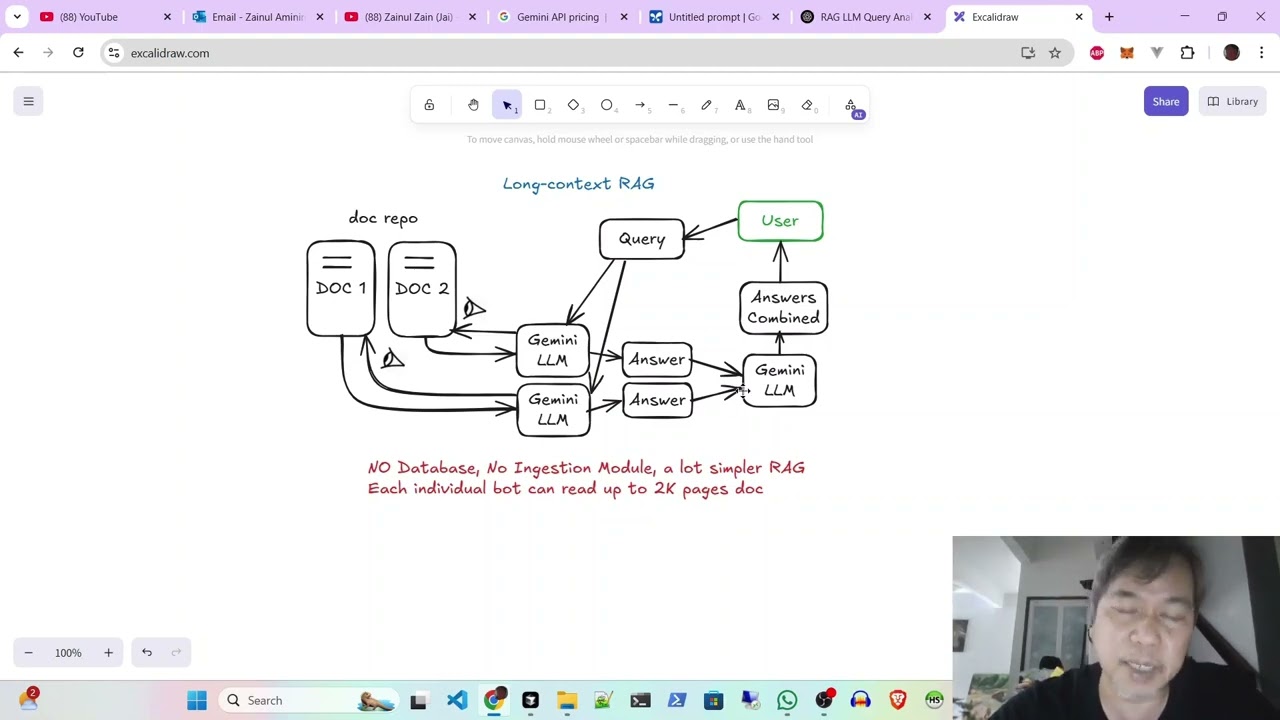Open the tab search dropdown
The width and height of the screenshot is (1280, 720).
[x=17, y=17]
